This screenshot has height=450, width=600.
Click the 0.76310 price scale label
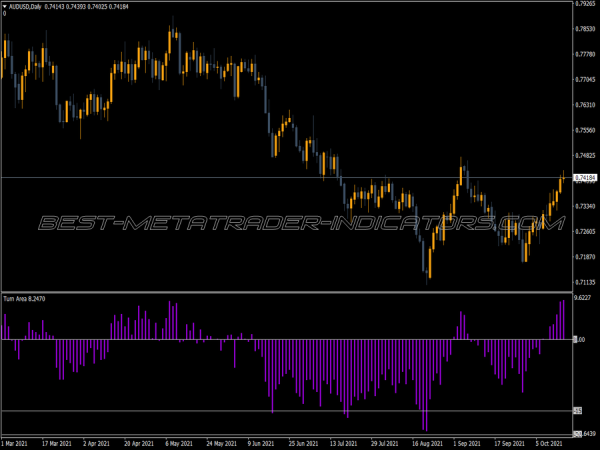(585, 105)
